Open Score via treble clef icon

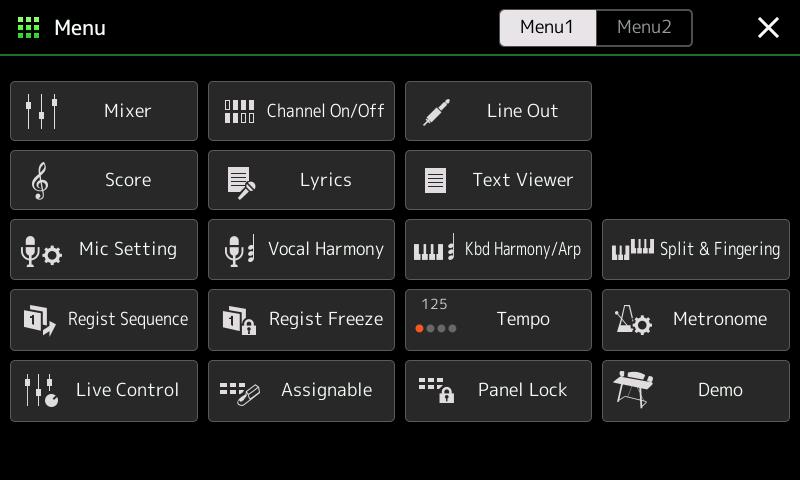(40, 181)
